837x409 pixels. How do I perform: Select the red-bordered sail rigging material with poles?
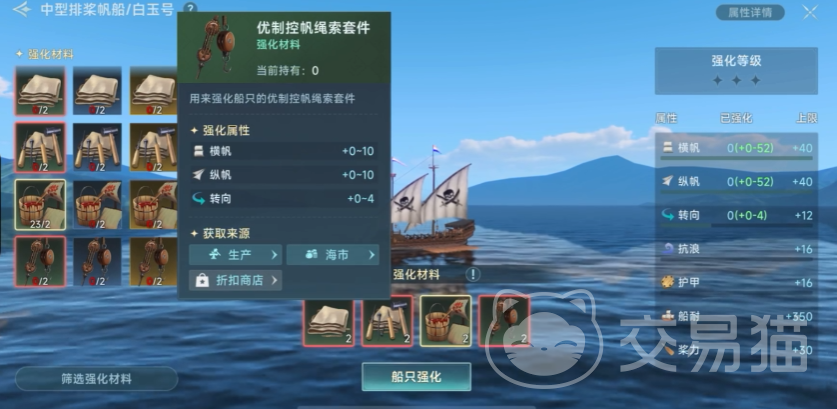pos(40,148)
